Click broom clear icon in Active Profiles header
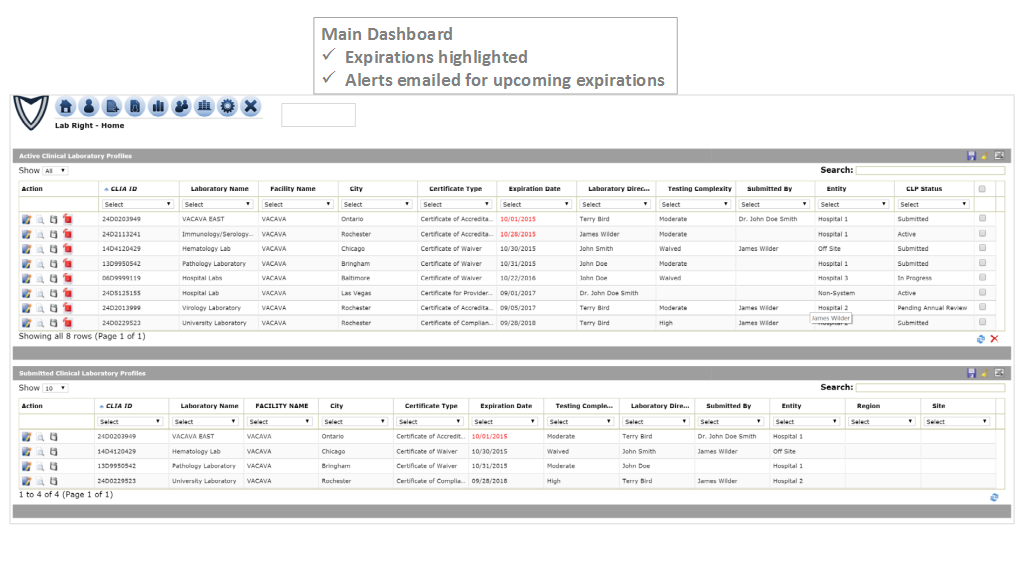 pyautogui.click(x=985, y=156)
